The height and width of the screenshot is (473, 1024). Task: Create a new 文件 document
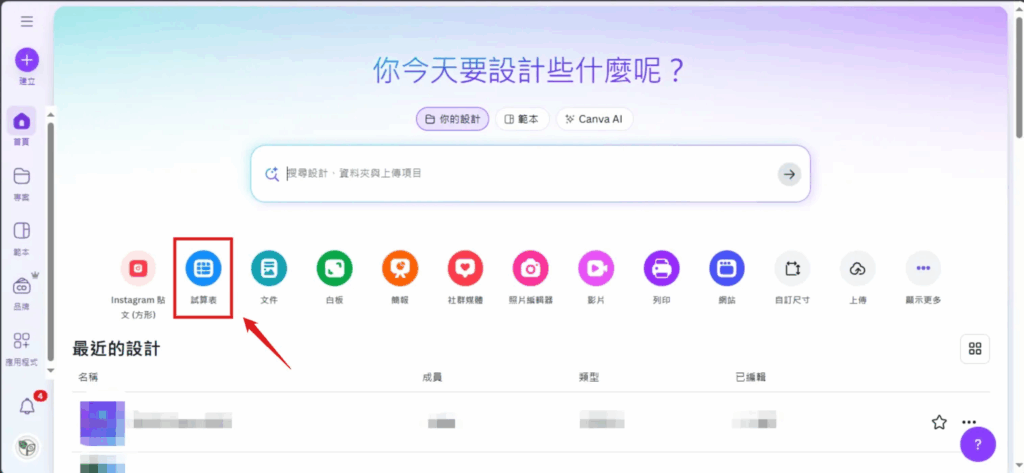pyautogui.click(x=269, y=268)
